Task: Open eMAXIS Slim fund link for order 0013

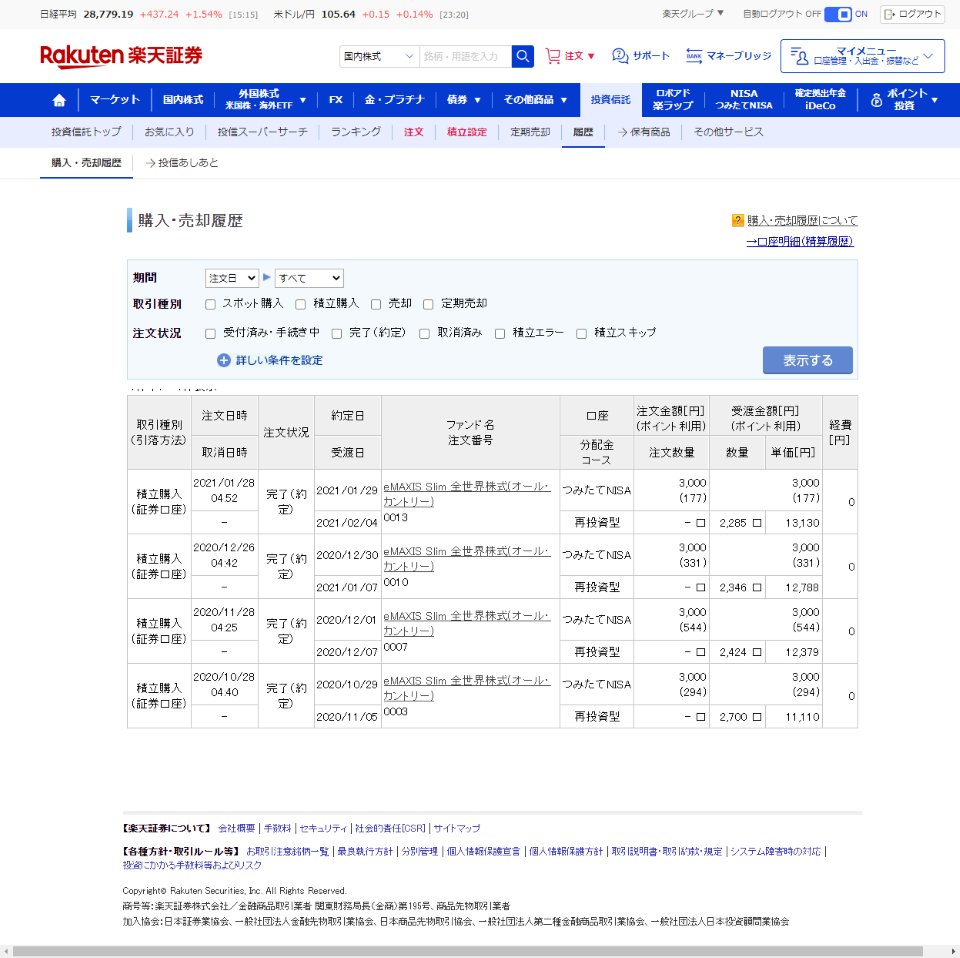Action: click(x=467, y=494)
